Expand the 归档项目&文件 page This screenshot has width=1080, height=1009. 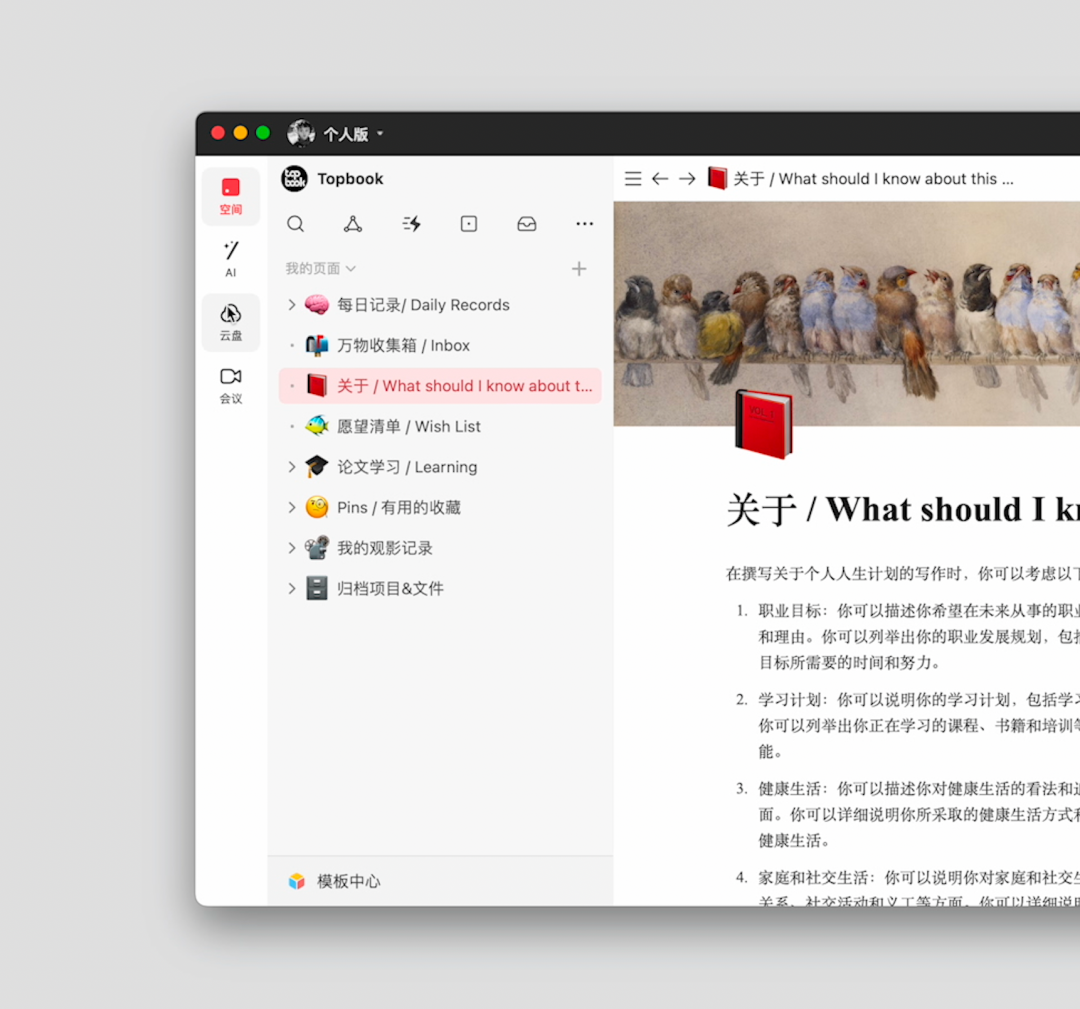(291, 589)
